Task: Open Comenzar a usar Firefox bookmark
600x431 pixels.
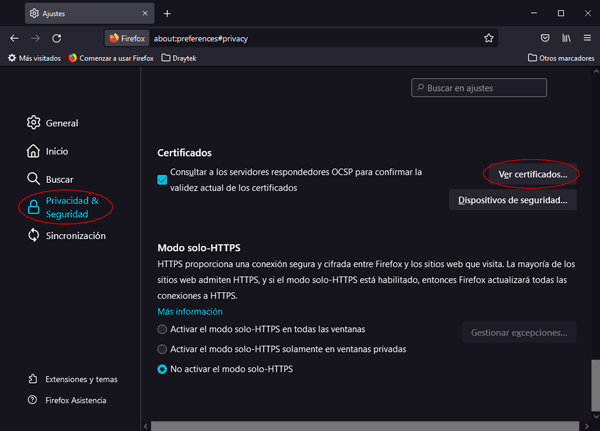Action: 111,58
